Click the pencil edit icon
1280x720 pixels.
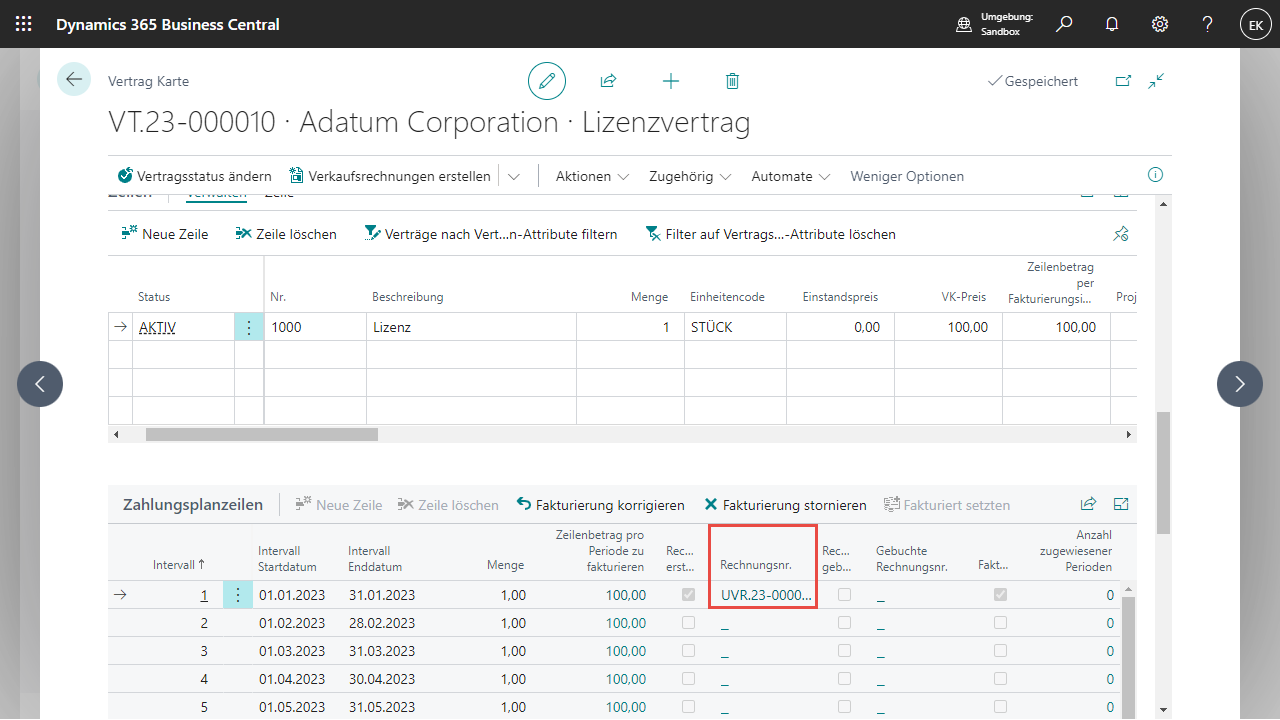(x=547, y=81)
